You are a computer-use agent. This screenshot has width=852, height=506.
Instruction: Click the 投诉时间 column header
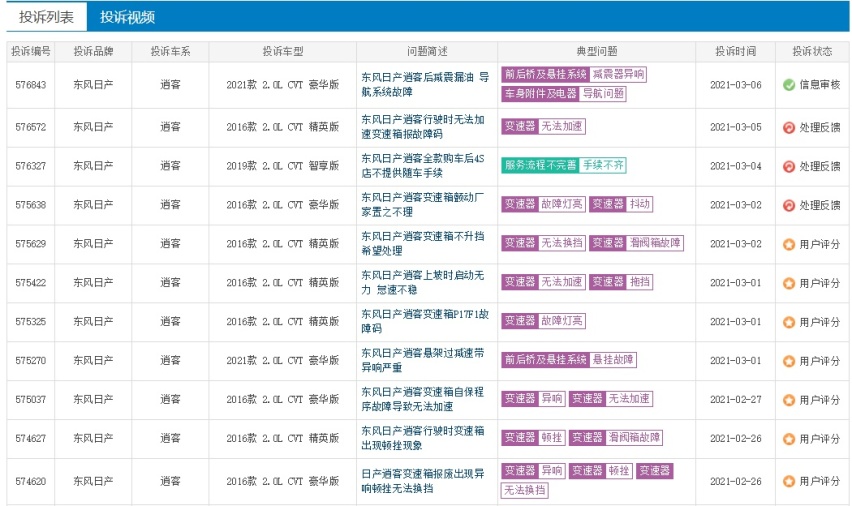click(736, 52)
